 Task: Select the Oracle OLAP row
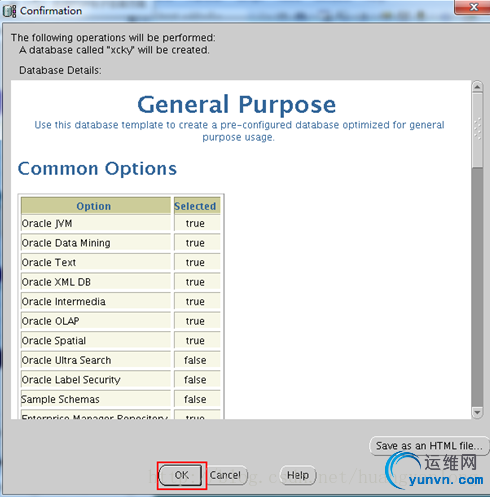click(121, 321)
